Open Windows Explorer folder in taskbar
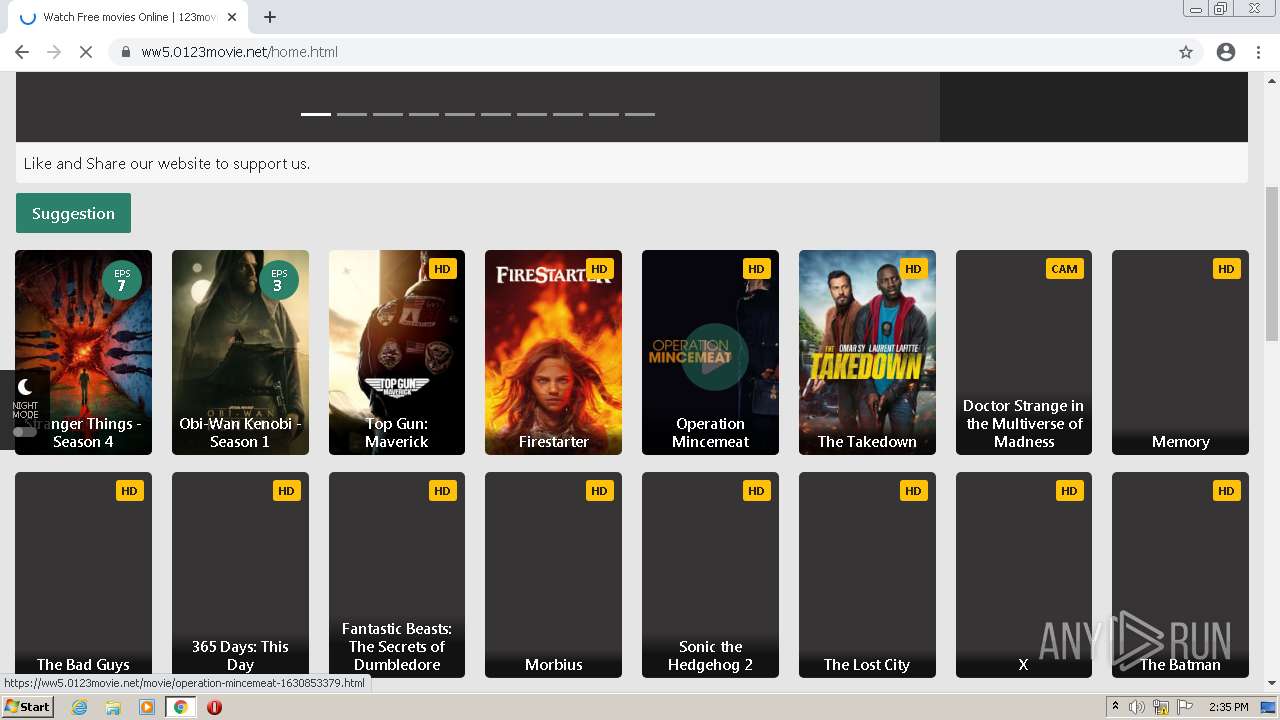This screenshot has height=720, width=1280. (x=113, y=707)
